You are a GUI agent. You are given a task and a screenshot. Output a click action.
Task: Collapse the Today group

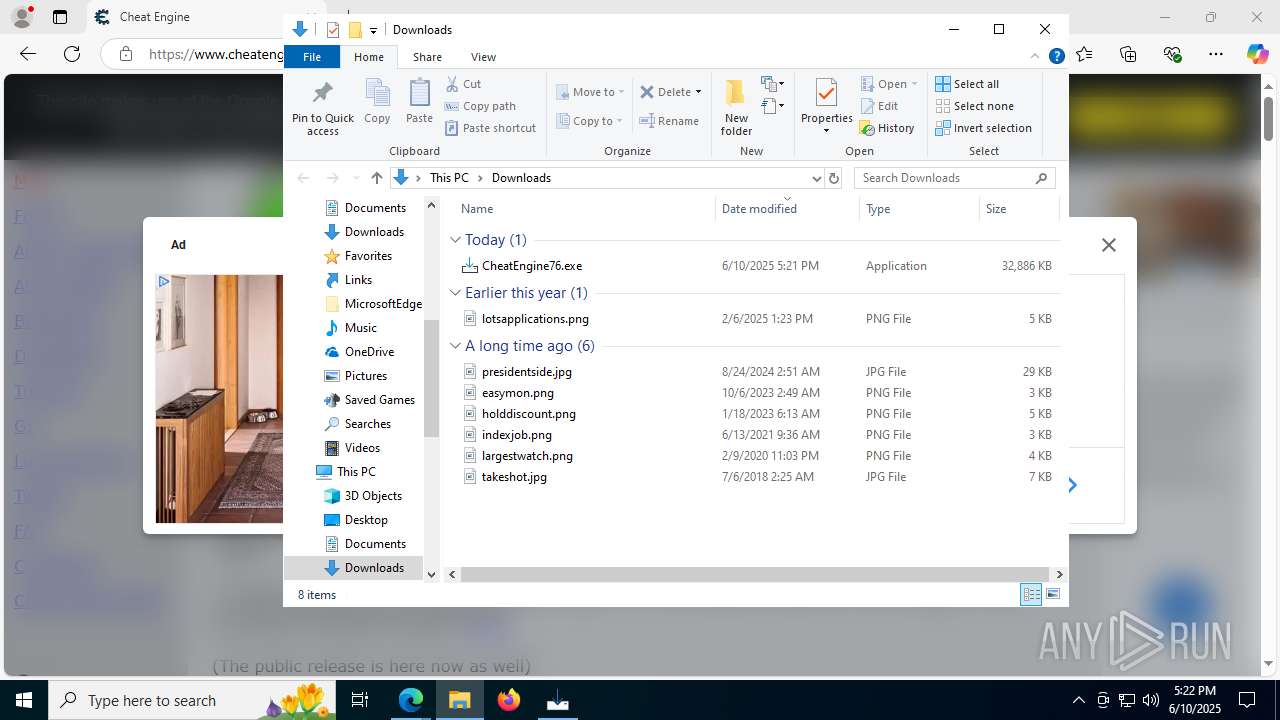(455, 240)
